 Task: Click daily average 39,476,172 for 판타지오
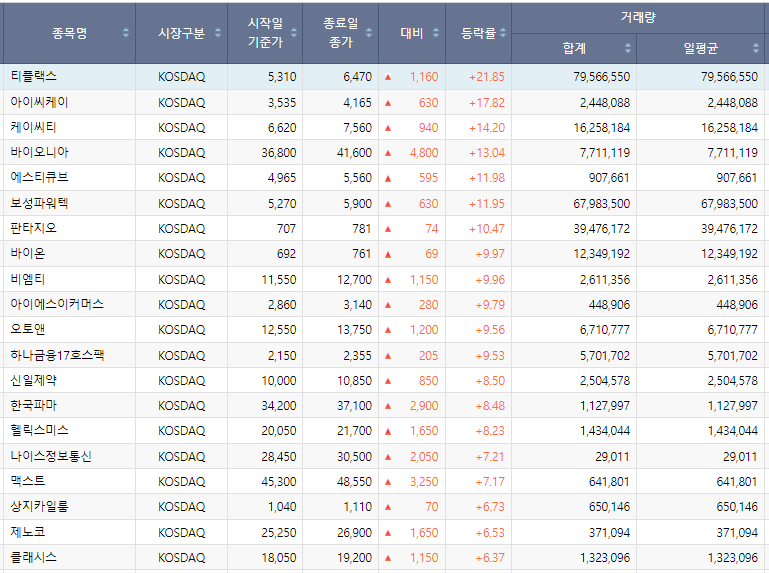729,229
